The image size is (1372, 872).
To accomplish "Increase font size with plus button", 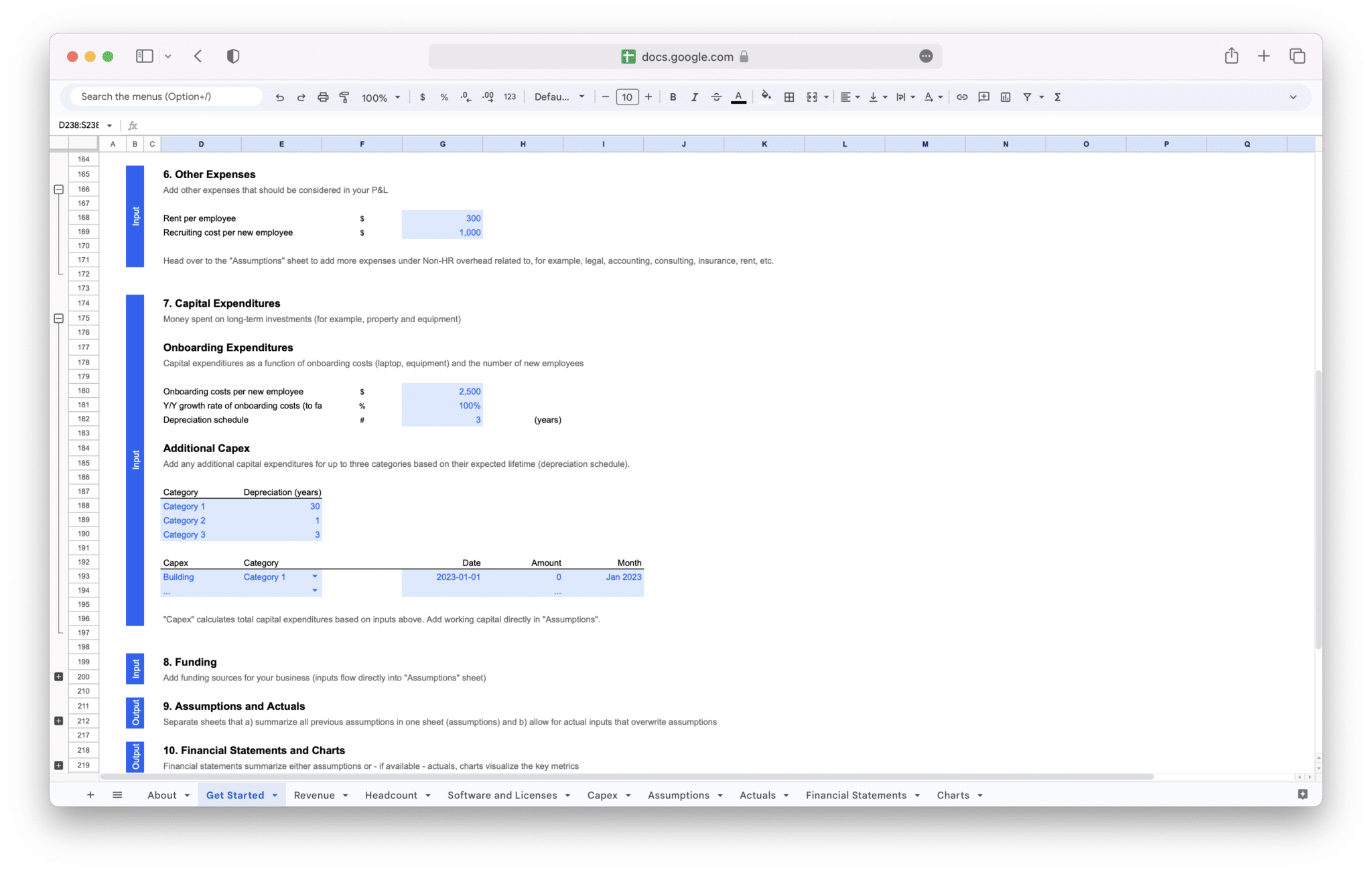I will pos(648,97).
